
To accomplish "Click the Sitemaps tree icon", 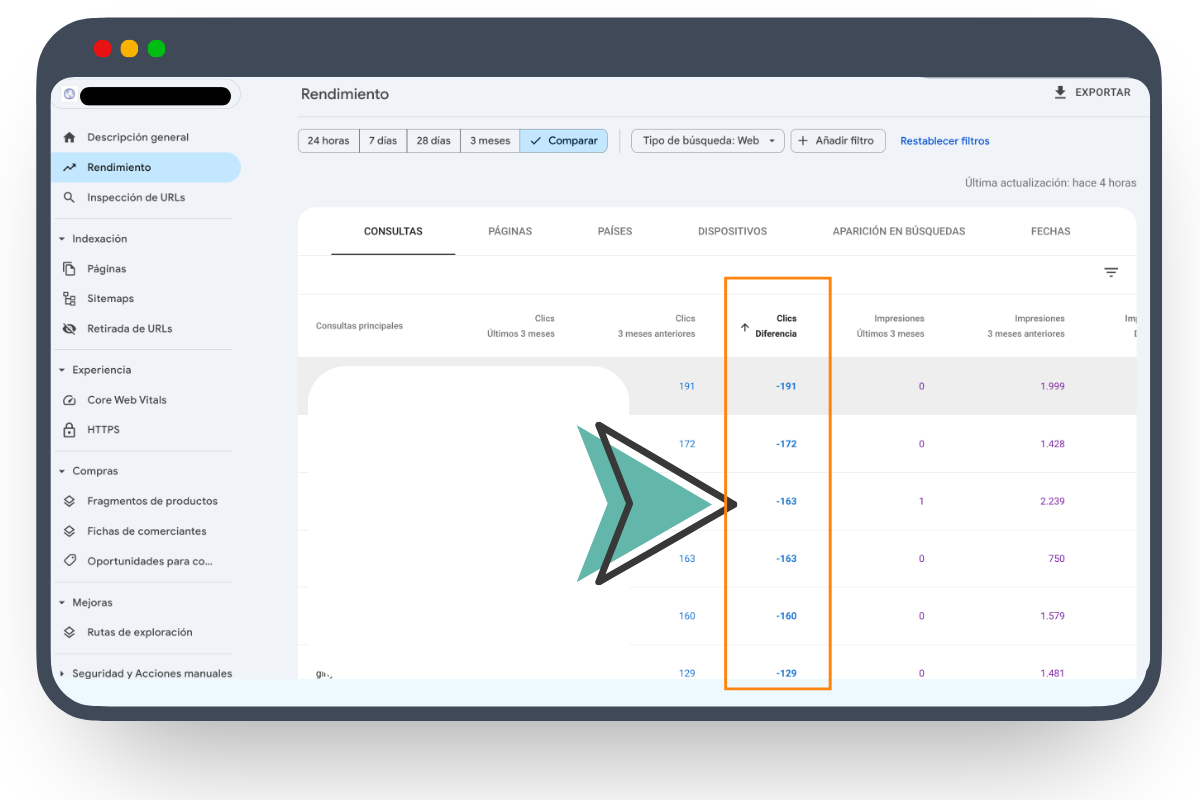I will [x=69, y=298].
